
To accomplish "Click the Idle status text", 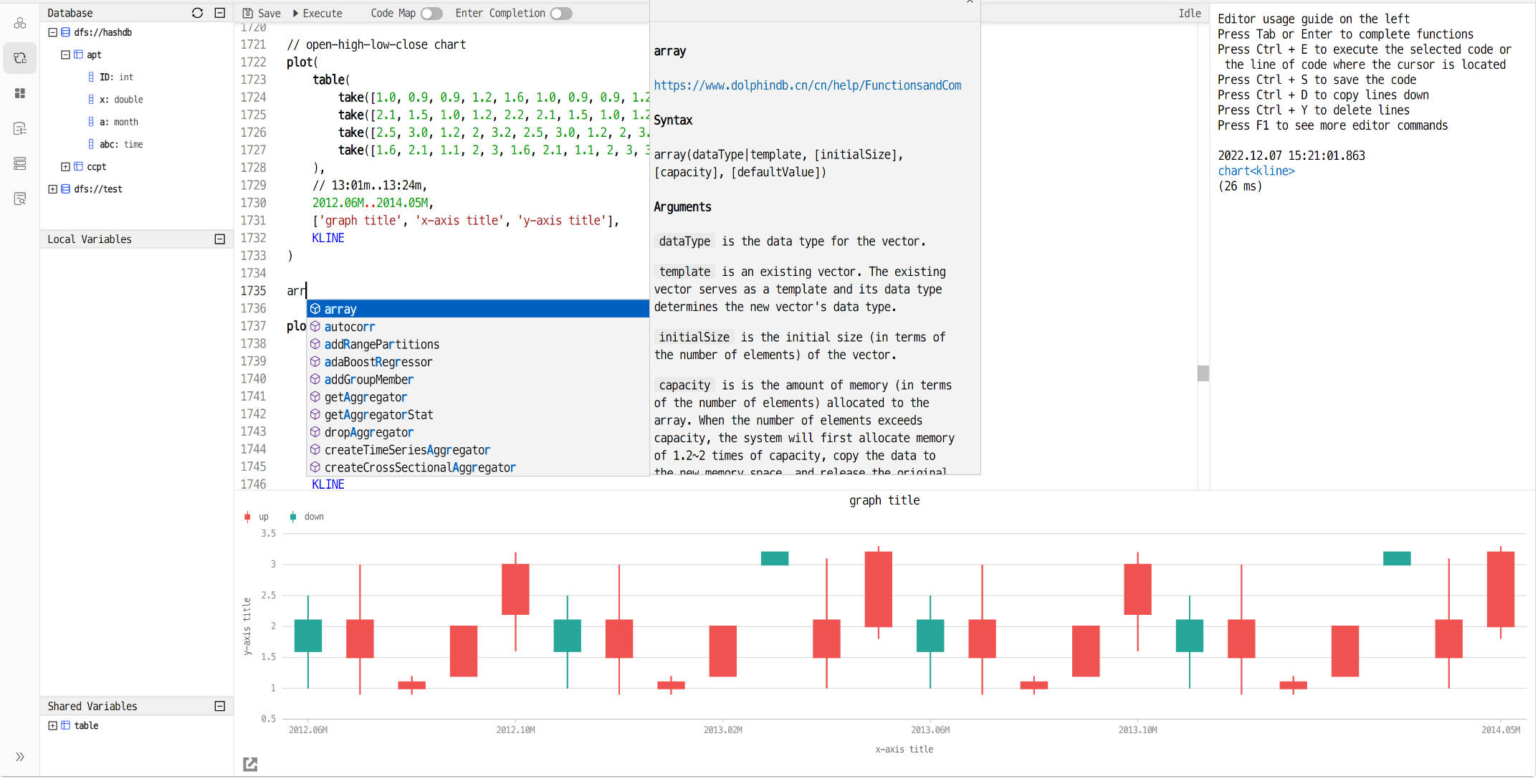I will [x=1190, y=13].
